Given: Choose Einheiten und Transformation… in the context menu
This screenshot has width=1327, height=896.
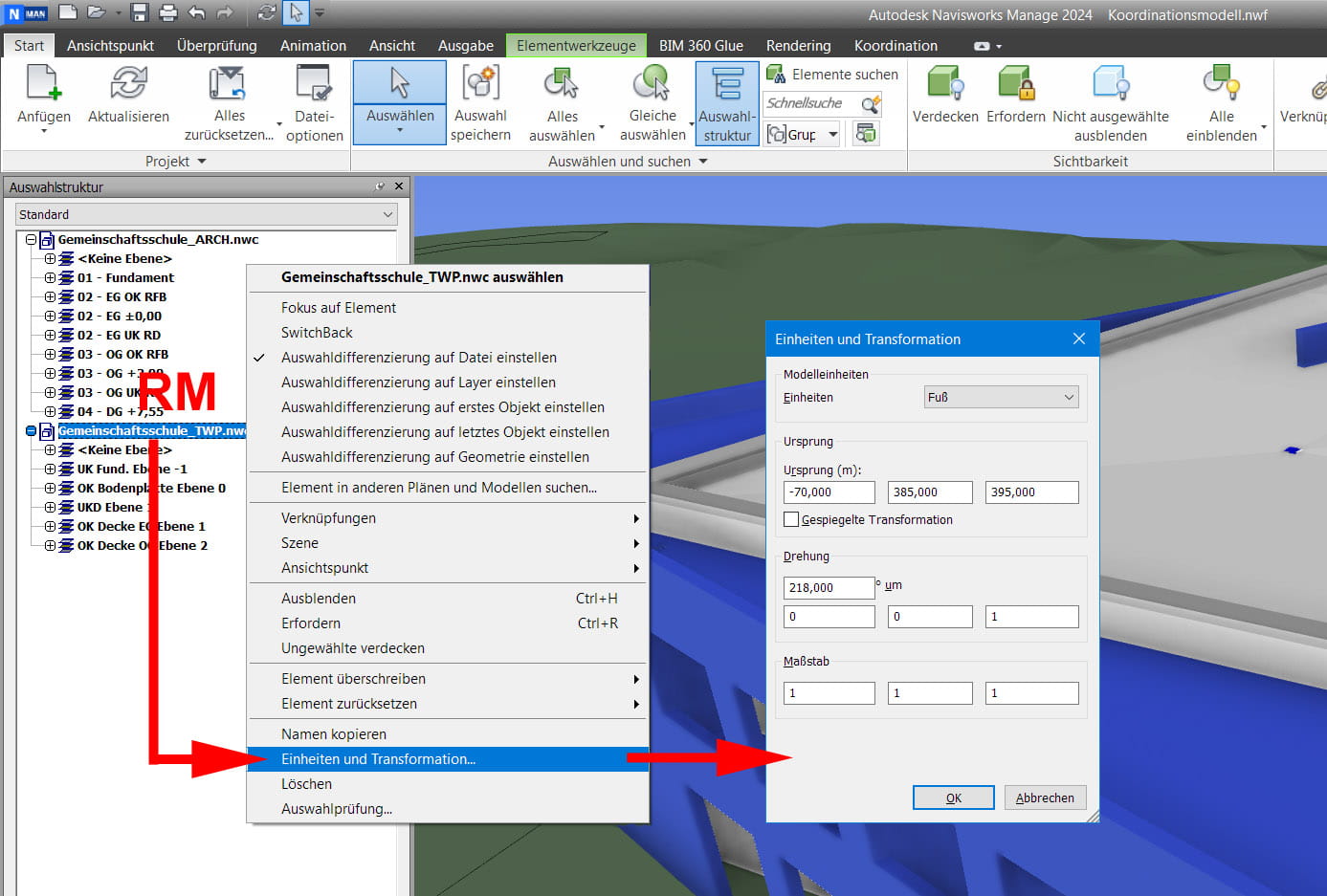Looking at the screenshot, I should (448, 759).
